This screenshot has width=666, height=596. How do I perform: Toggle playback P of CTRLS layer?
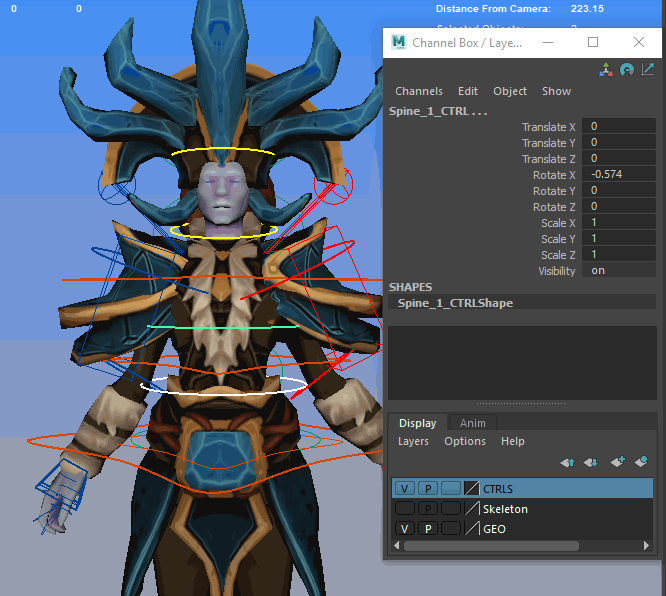(428, 489)
